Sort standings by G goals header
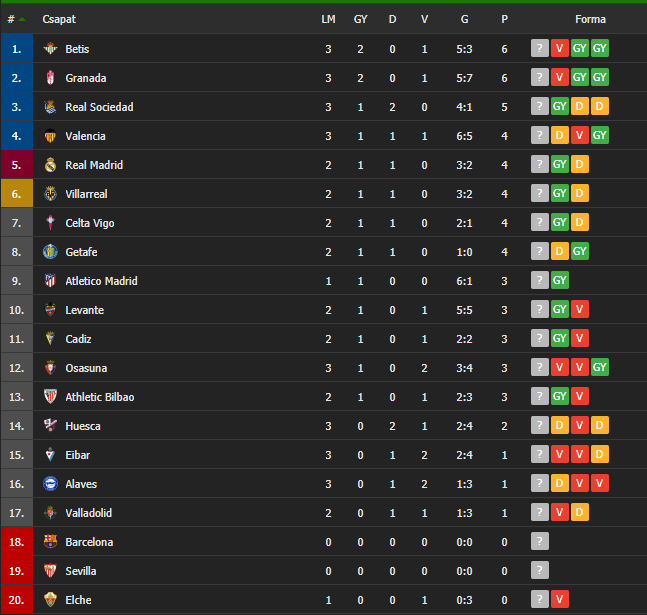Viewport: 647px width, 615px height. click(464, 19)
